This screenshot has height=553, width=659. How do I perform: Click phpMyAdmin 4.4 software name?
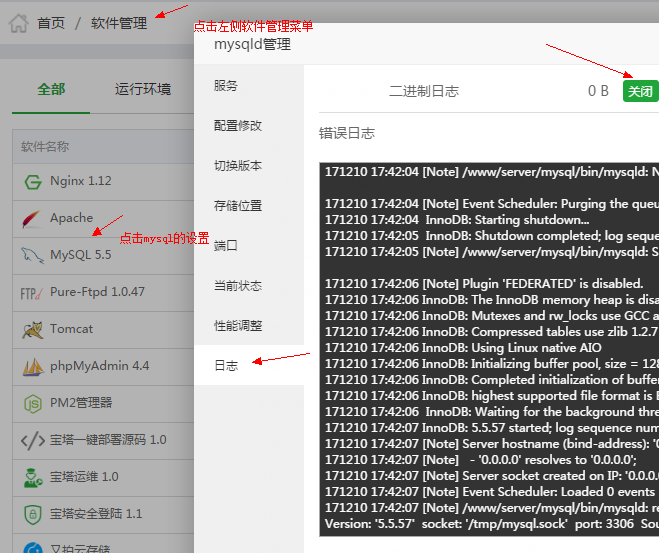(x=100, y=366)
